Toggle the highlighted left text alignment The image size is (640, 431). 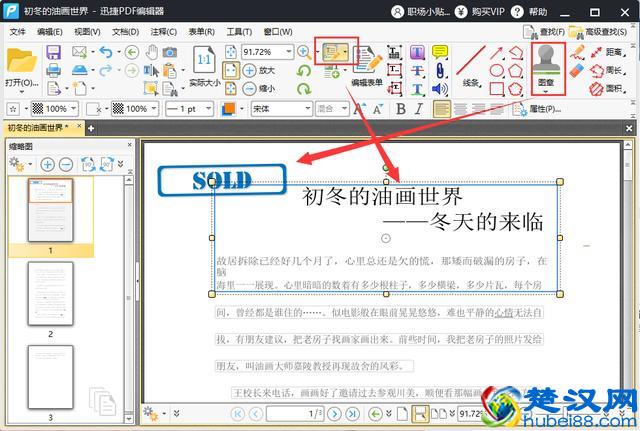(x=442, y=109)
